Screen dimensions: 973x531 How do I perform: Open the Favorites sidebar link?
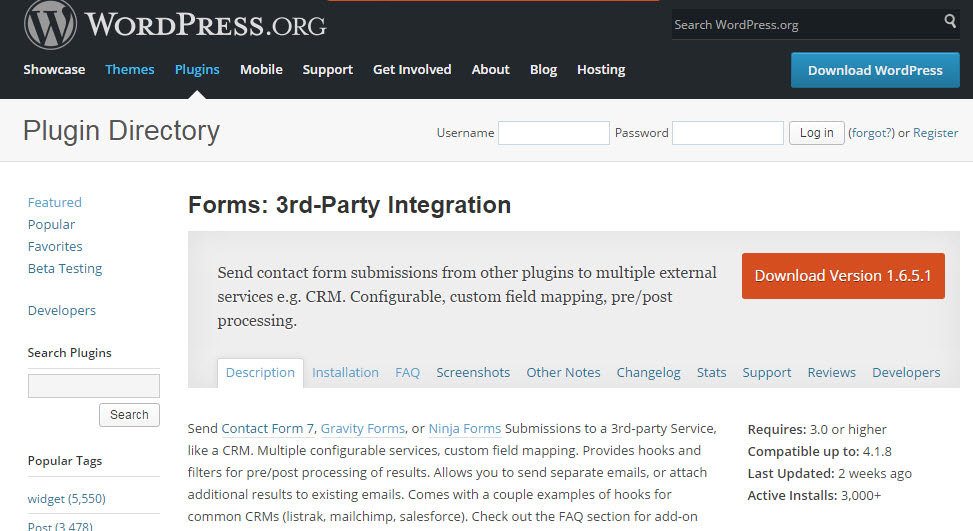55,246
